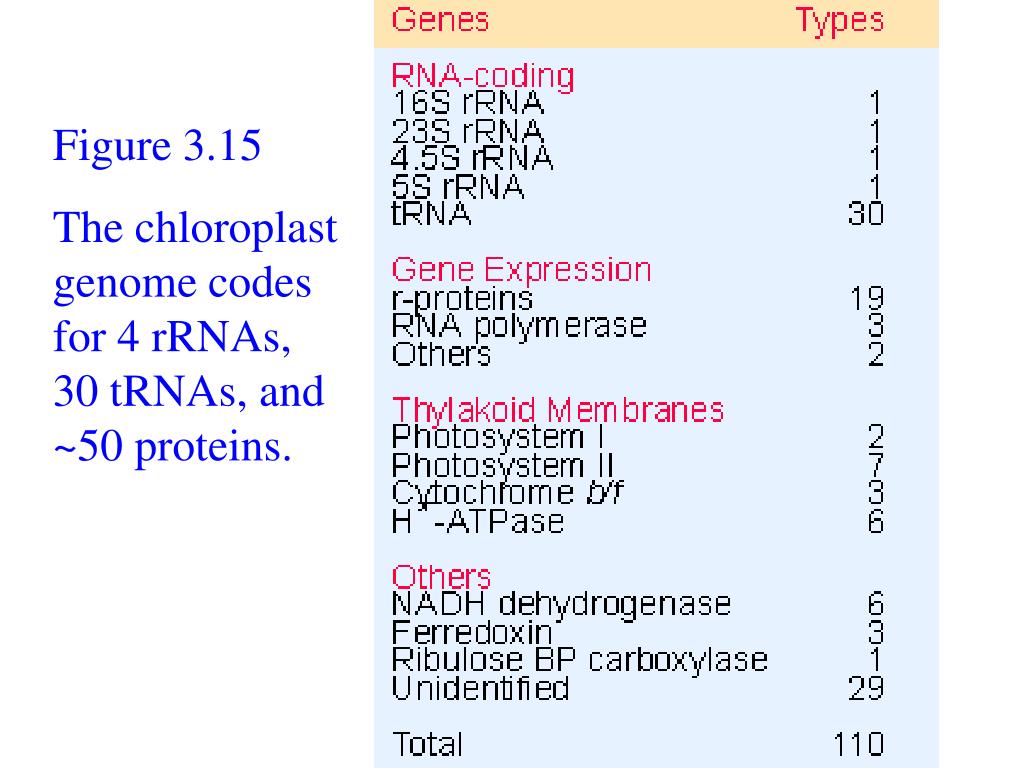Select the 16S rRNA row
1024x768 pixels.
click(637, 103)
